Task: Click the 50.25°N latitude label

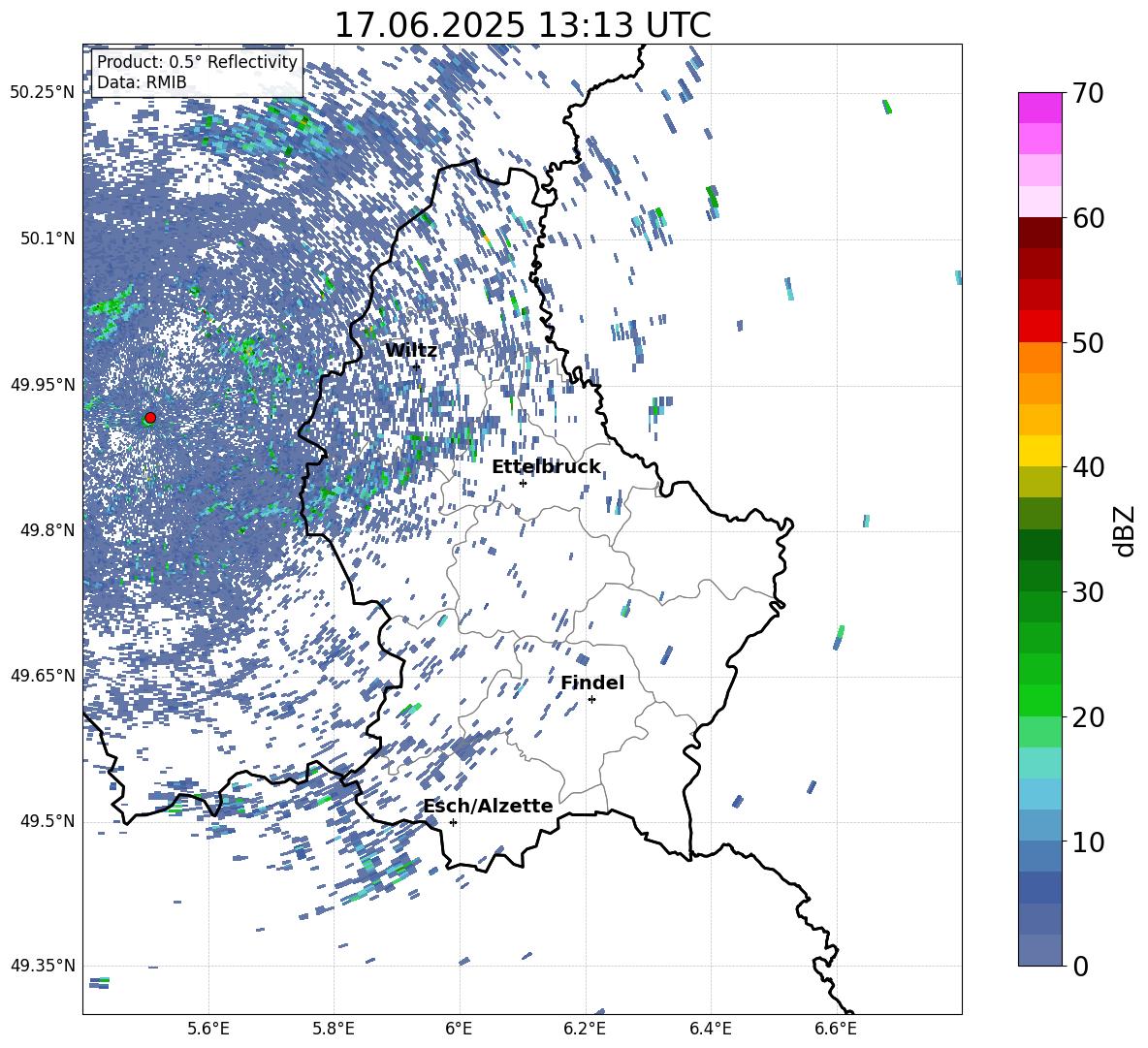Action: 43,93
